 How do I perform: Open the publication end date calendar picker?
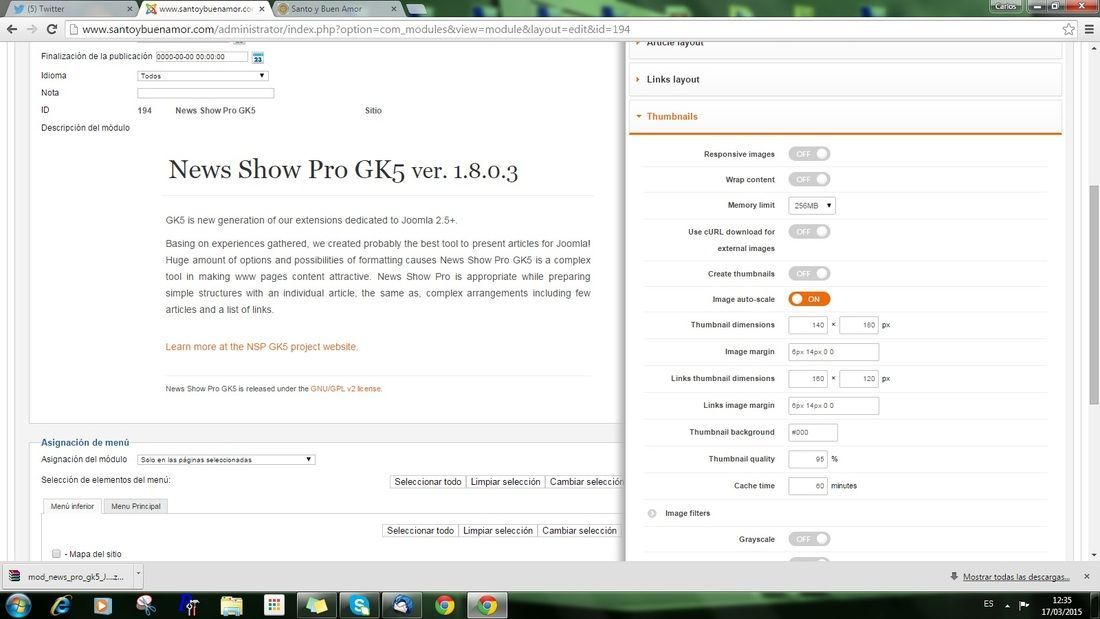pyautogui.click(x=257, y=58)
